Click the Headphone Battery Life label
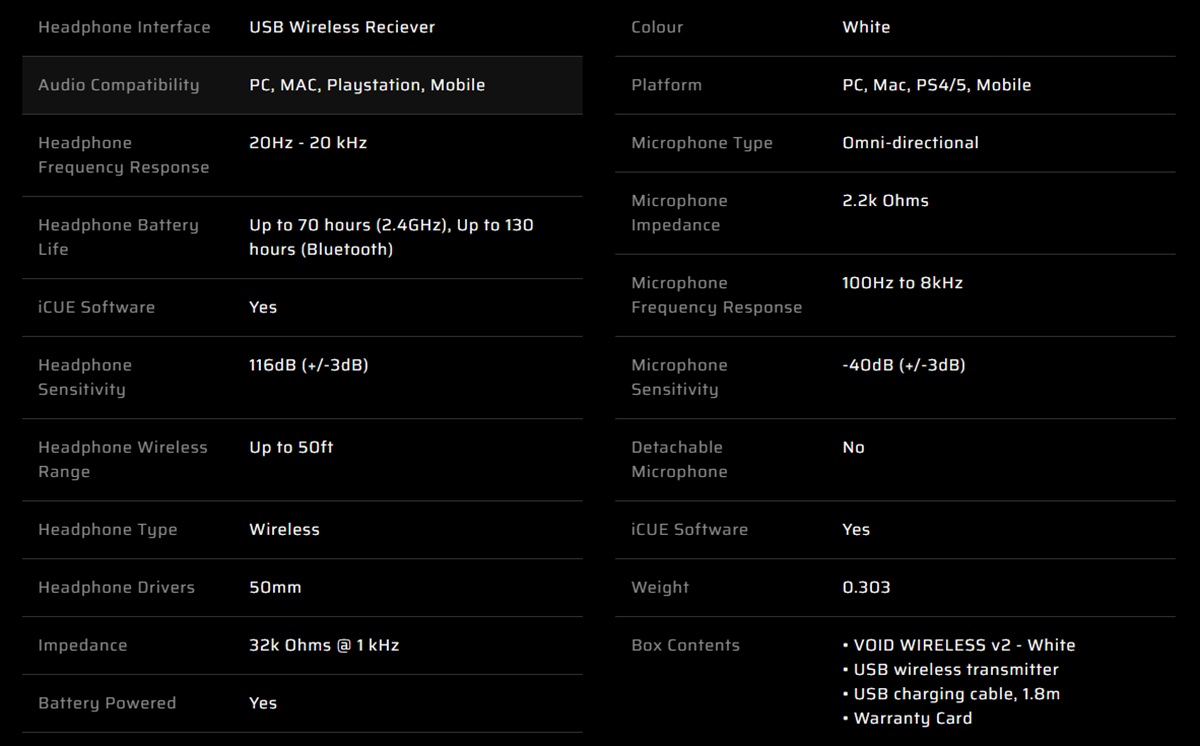 point(118,237)
